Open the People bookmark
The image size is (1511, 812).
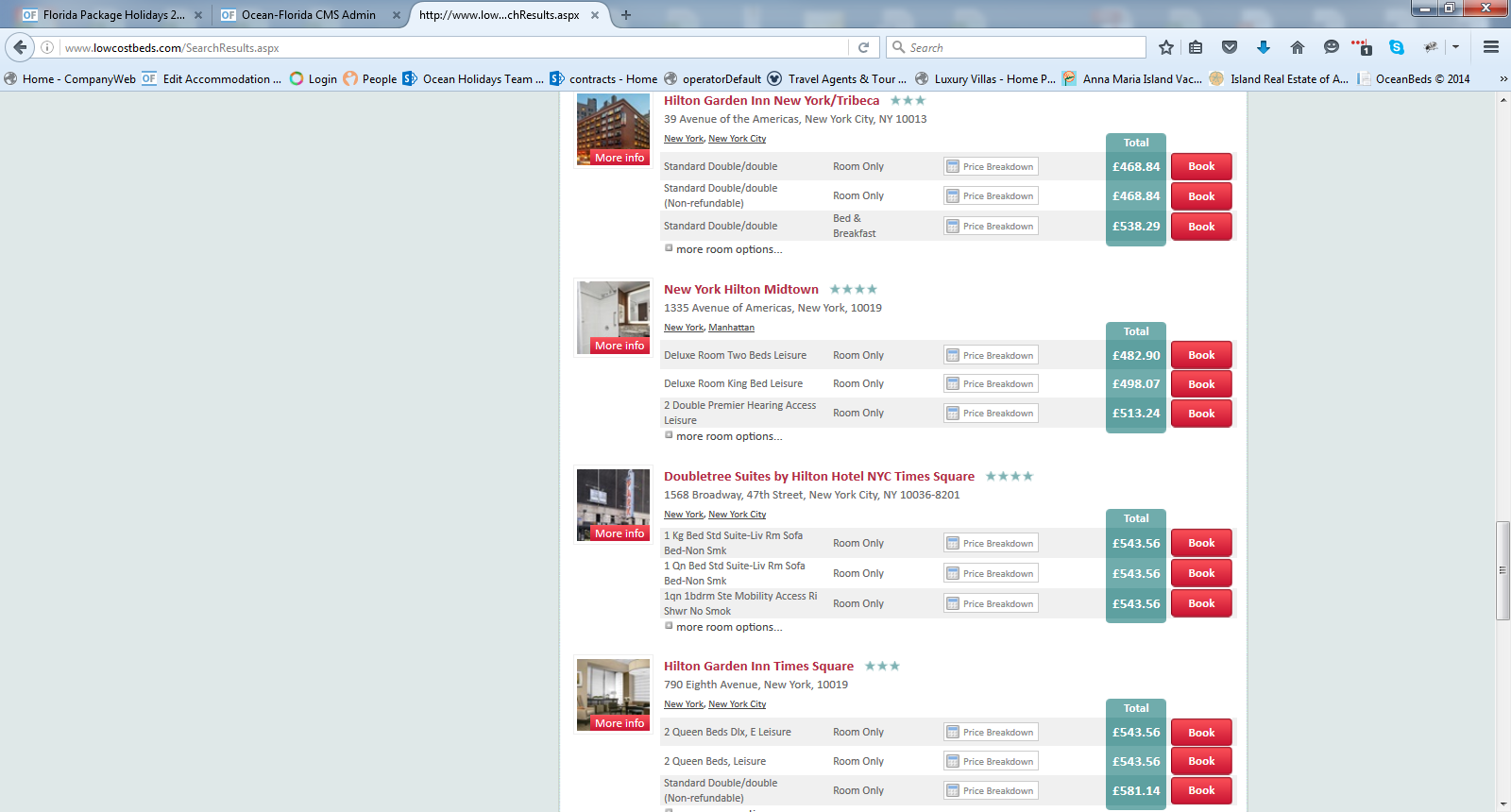pyautogui.click(x=370, y=79)
